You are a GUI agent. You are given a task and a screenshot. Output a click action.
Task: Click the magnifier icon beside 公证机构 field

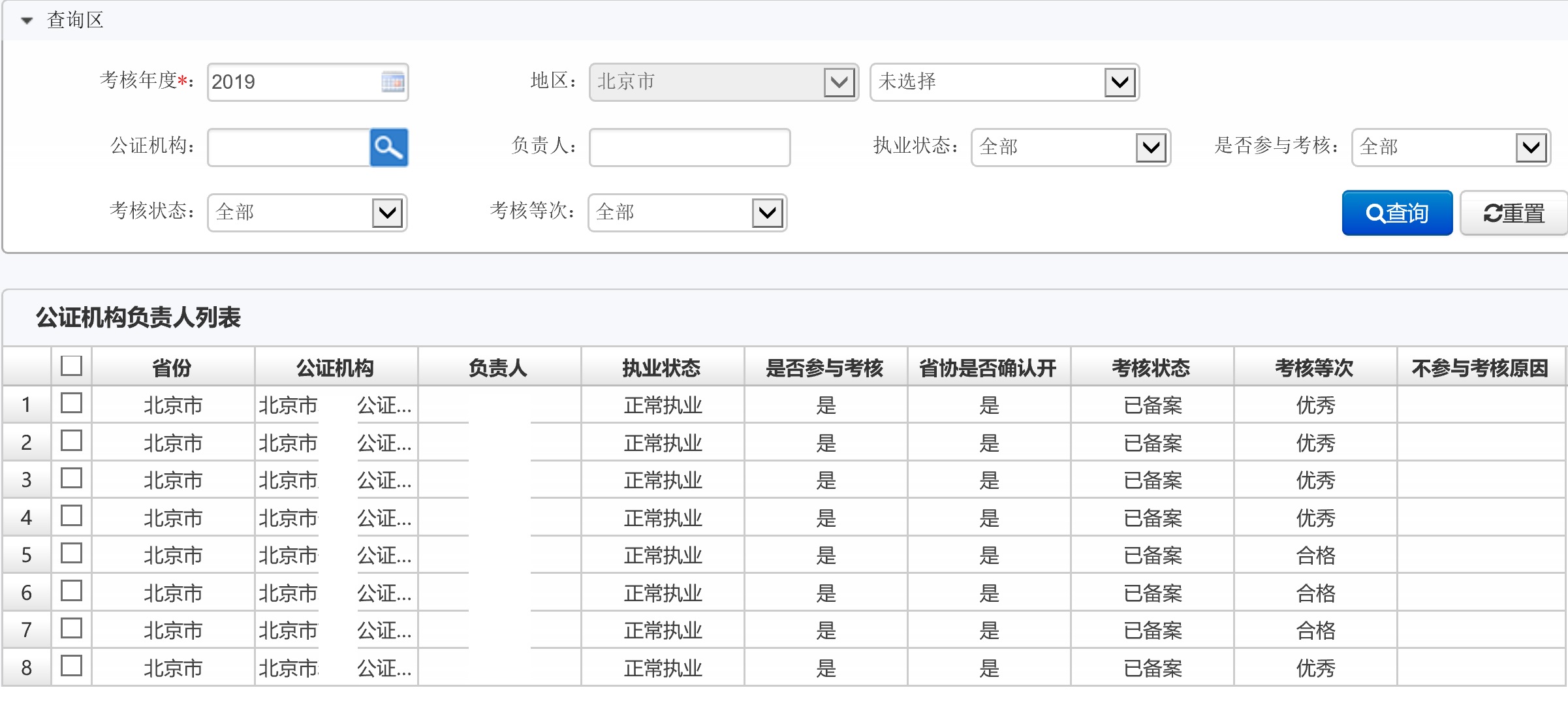(x=388, y=148)
